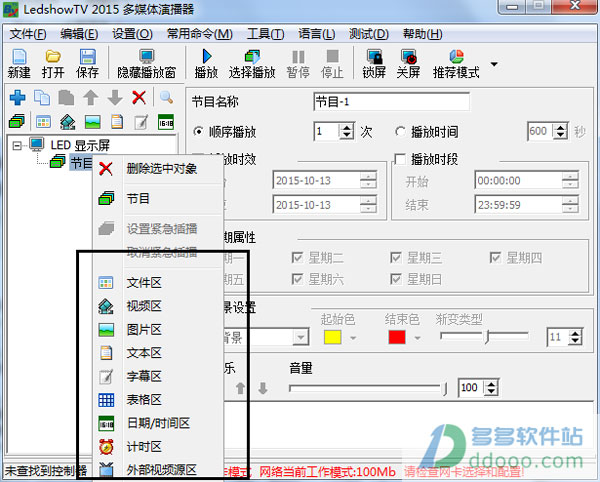The width and height of the screenshot is (600, 482).
Task: Select LED 显示屏 in the tree
Action: [80, 145]
